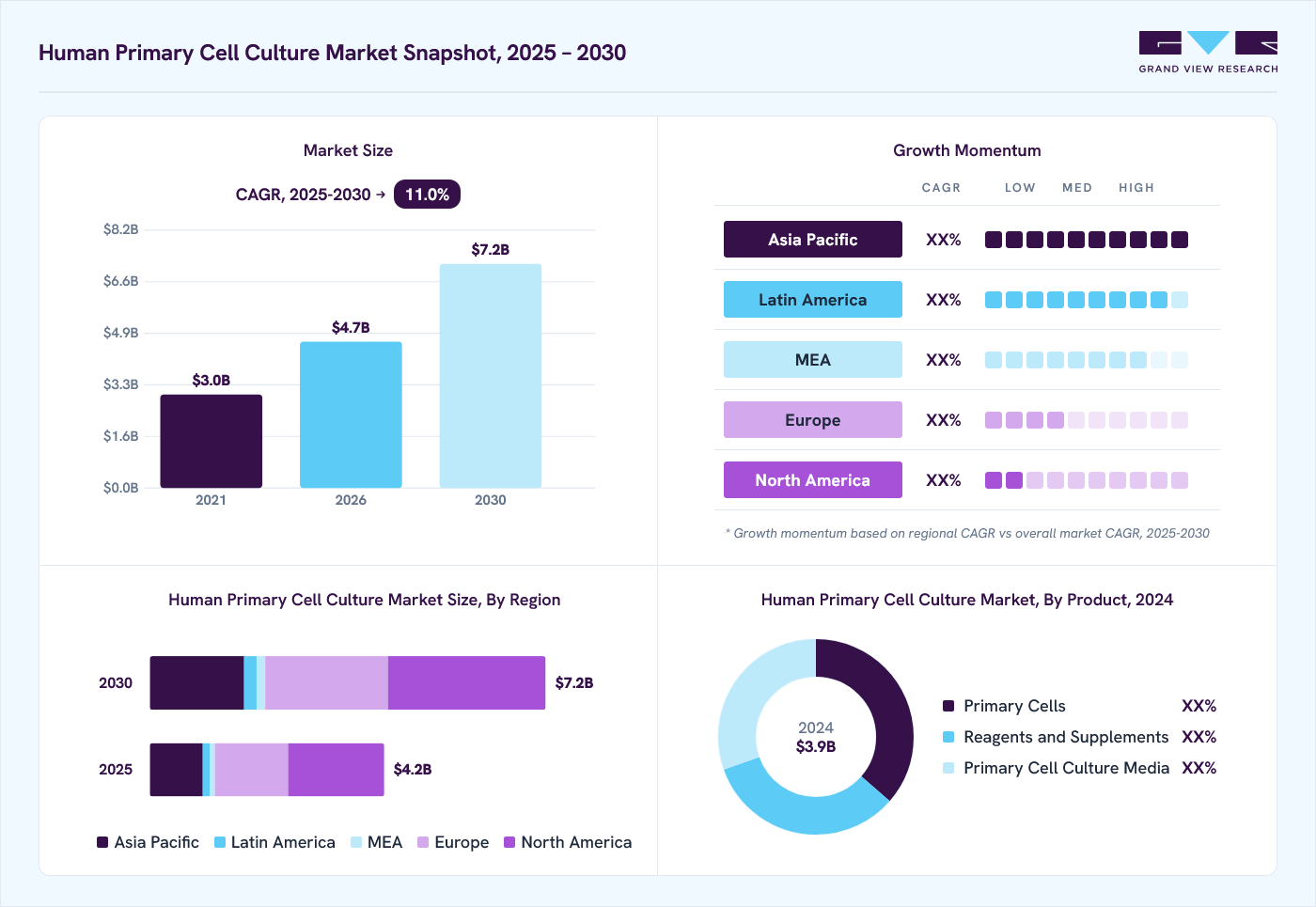Image resolution: width=1316 pixels, height=907 pixels.
Task: Click the North America segment of the 2025 region bar
Action: click(x=337, y=770)
